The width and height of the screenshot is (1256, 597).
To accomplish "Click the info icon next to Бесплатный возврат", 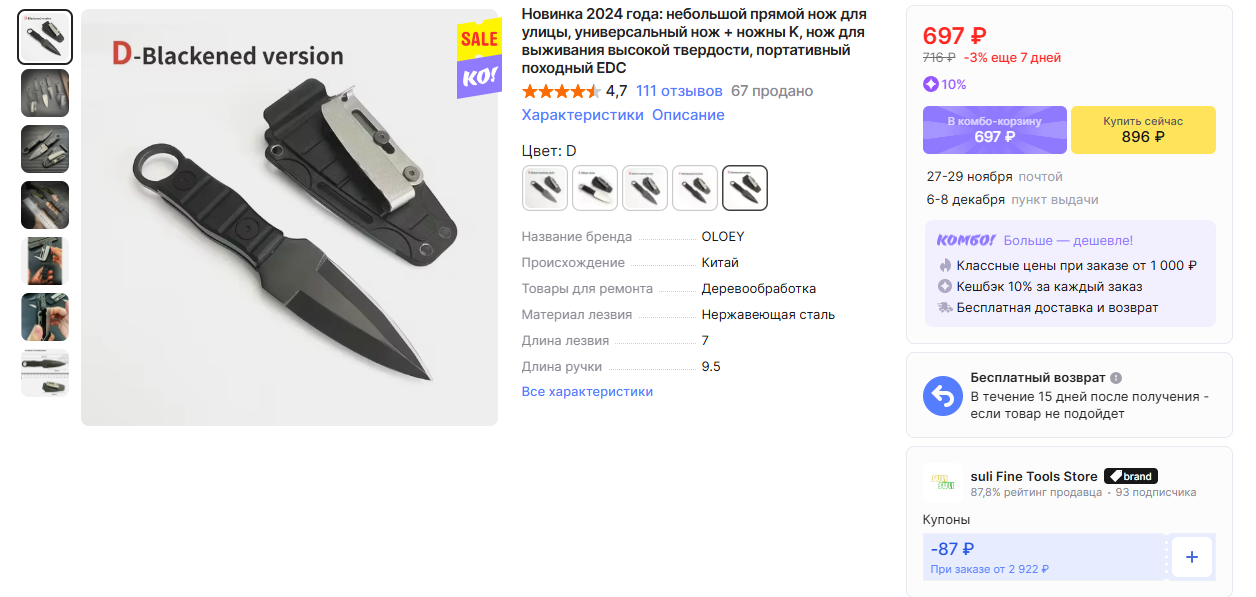I will tap(1116, 378).
